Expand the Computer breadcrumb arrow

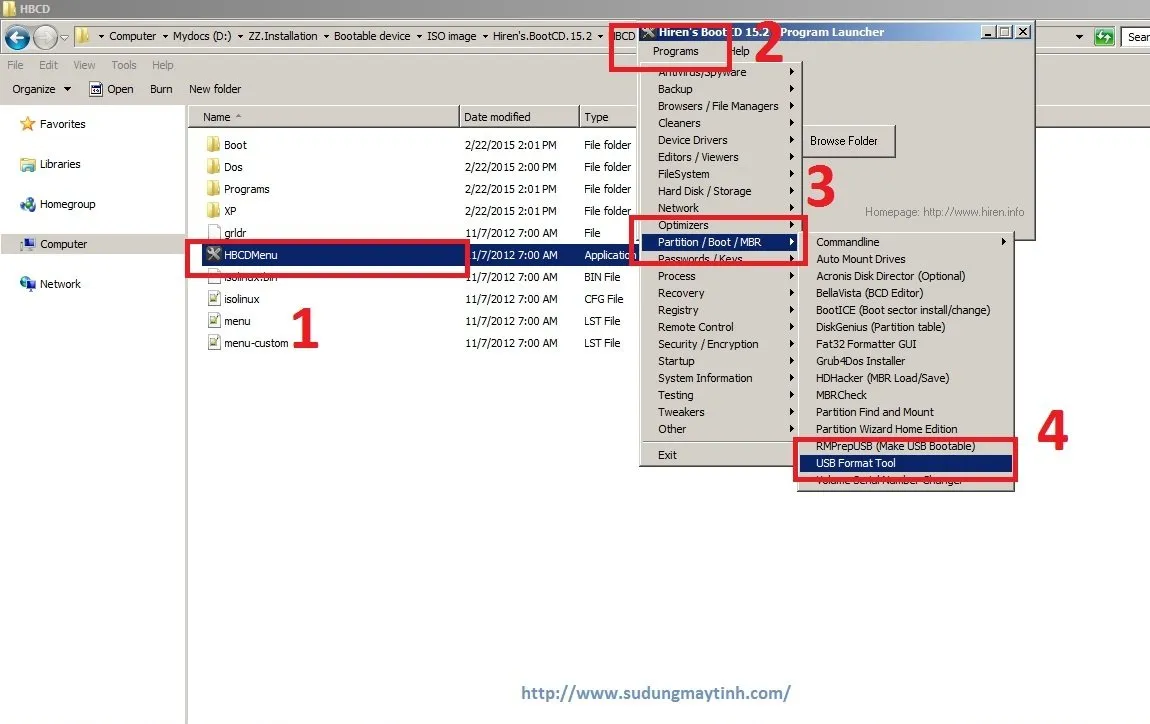click(x=165, y=36)
